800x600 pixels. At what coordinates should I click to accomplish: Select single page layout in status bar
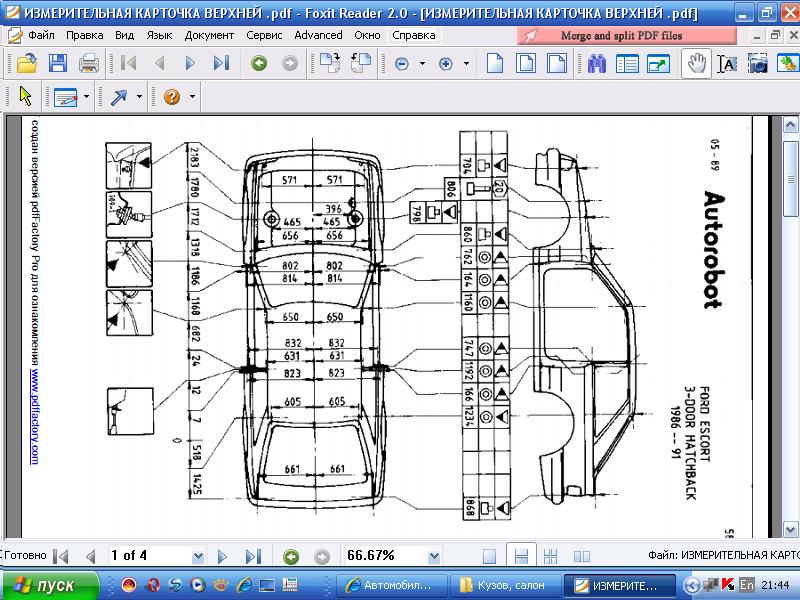click(489, 556)
